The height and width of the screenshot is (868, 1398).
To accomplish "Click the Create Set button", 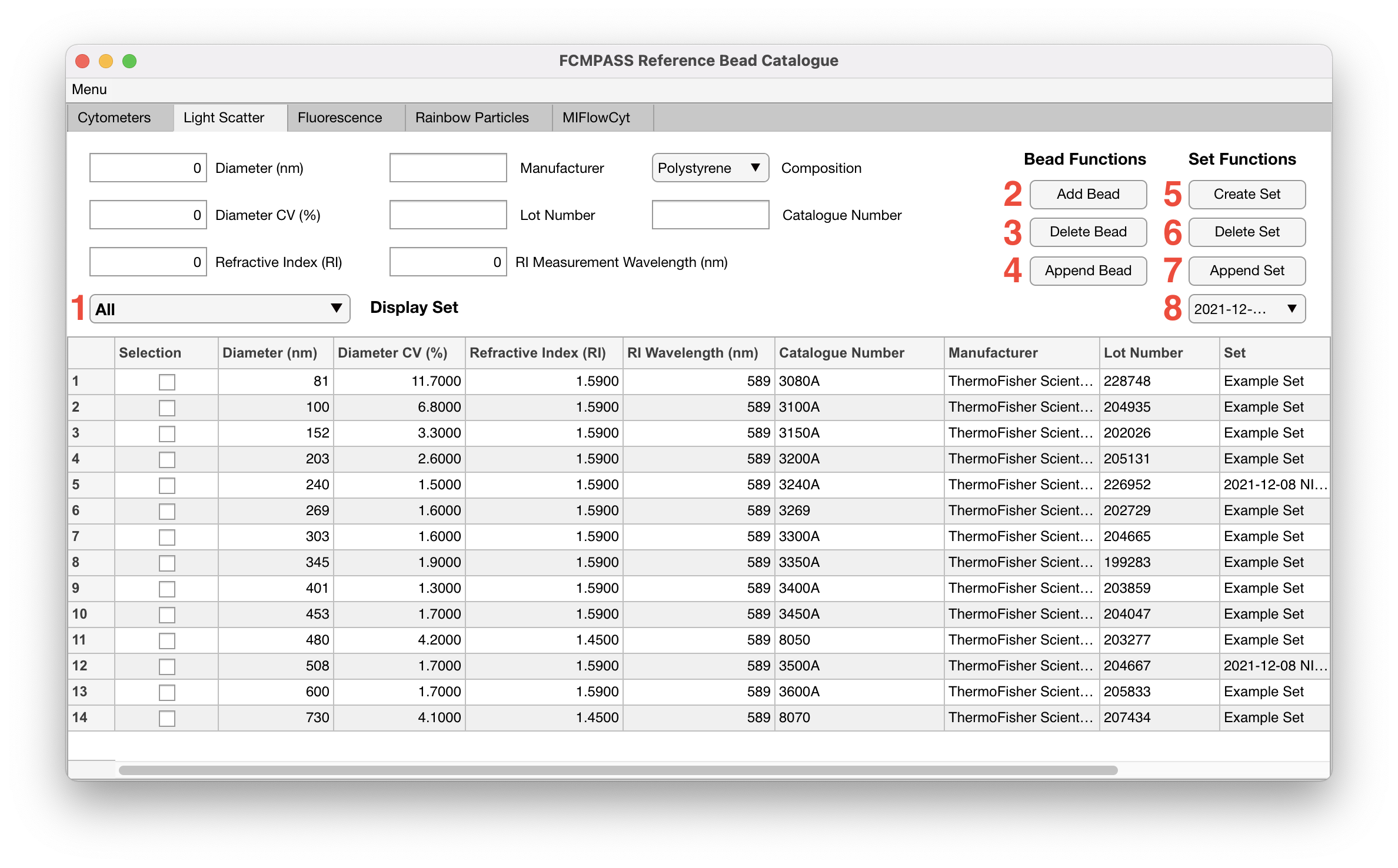I will [x=1246, y=194].
